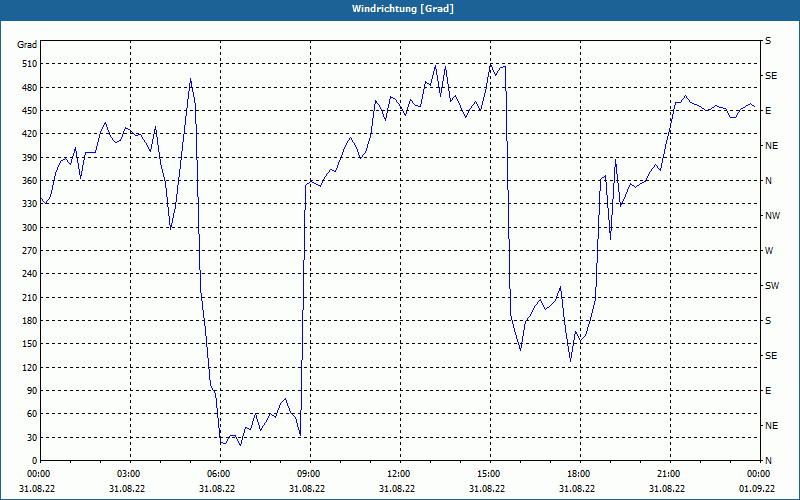This screenshot has width=800, height=500.
Task: Pick the y-axis value "90"
Action: click(x=30, y=391)
